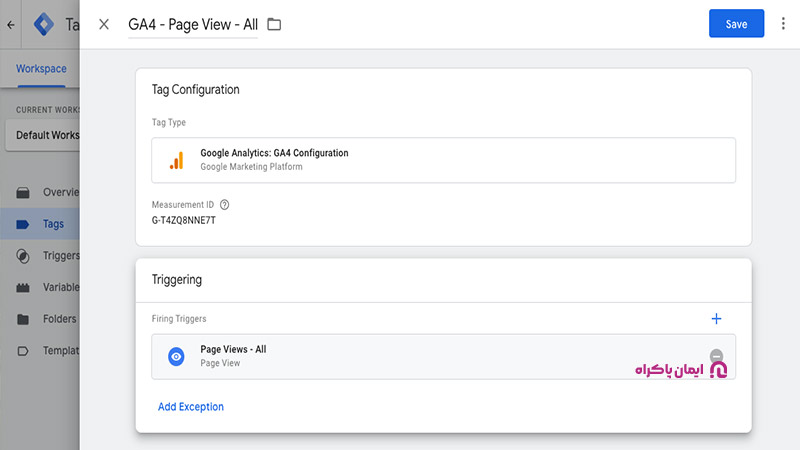This screenshot has width=800, height=450.
Task: Click the Variables brick icon
Action: tap(23, 288)
